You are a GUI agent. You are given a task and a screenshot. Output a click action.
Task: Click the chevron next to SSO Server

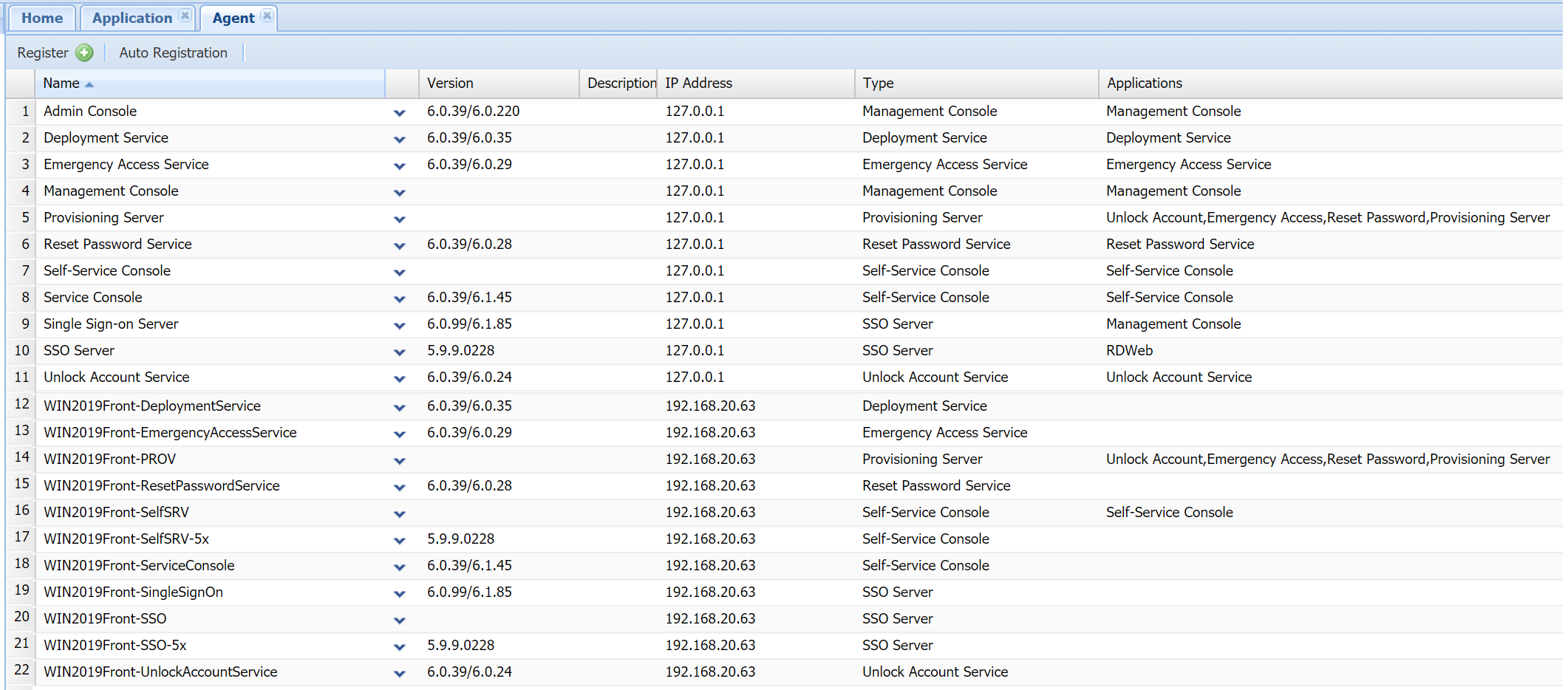400,352
